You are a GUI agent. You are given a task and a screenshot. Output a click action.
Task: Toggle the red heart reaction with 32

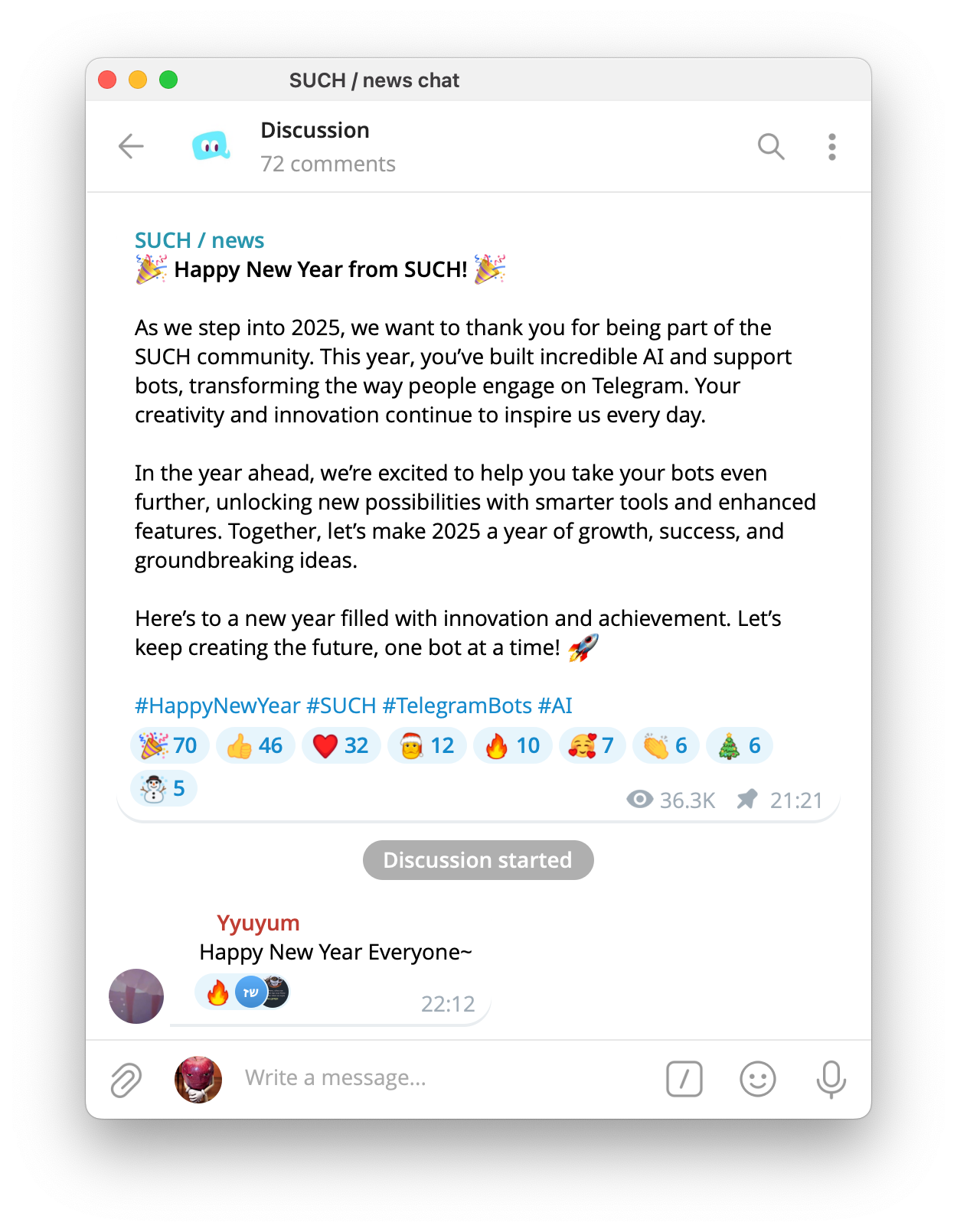[x=341, y=745]
